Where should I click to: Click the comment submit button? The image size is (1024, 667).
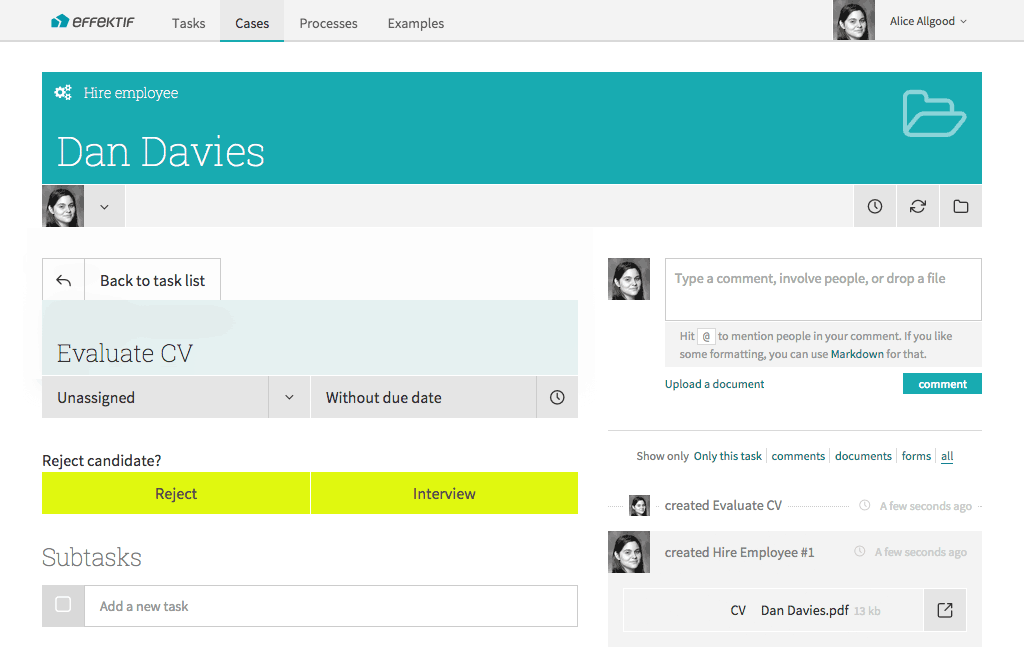[x=942, y=384]
